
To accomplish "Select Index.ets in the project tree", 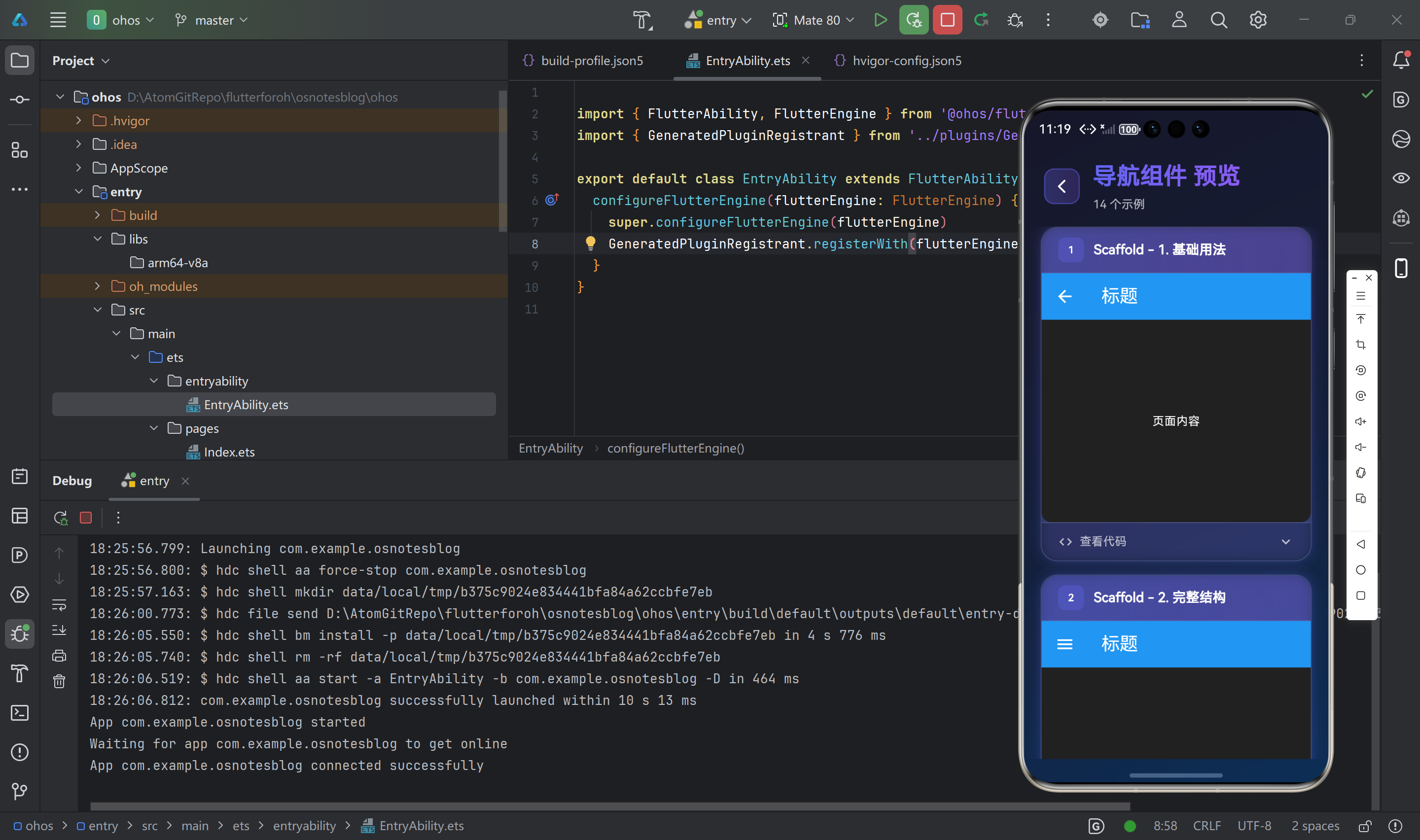I will 229,452.
